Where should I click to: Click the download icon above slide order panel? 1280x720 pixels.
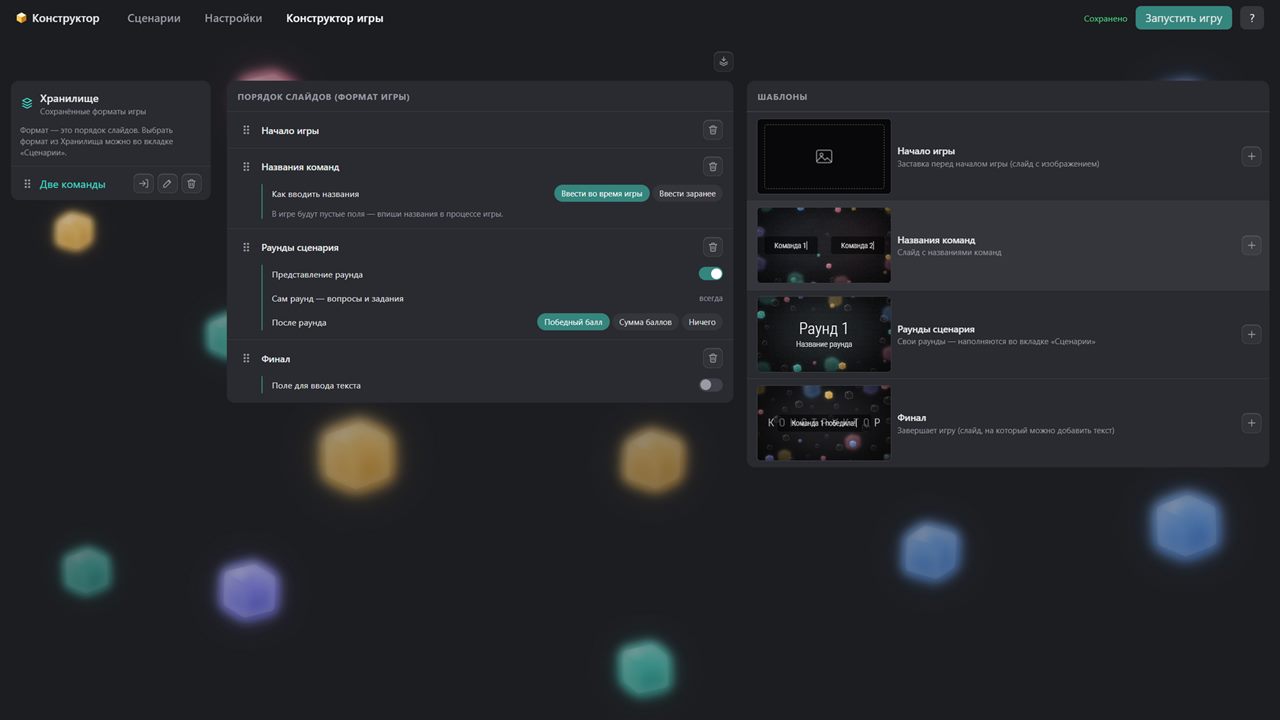tap(724, 62)
